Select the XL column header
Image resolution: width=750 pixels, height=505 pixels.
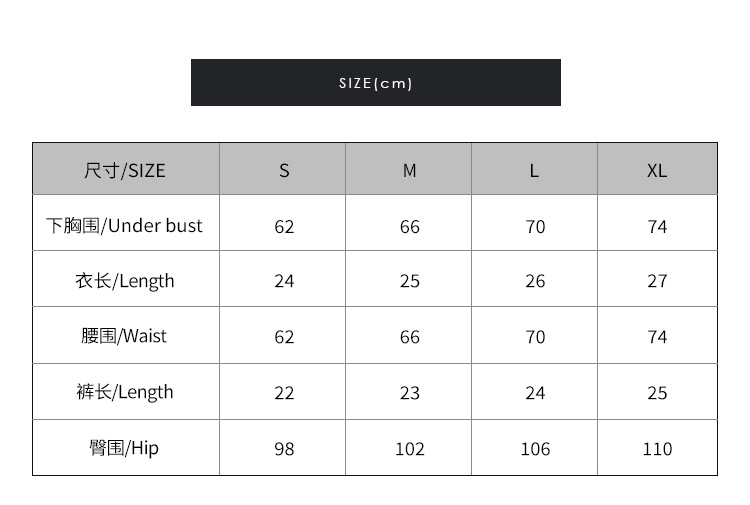pyautogui.click(x=657, y=171)
